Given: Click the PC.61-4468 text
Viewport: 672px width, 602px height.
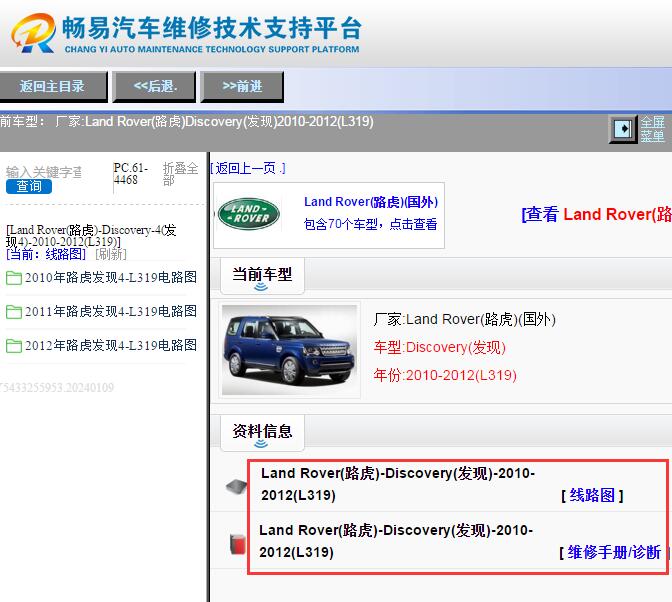Looking at the screenshot, I should (131, 174).
